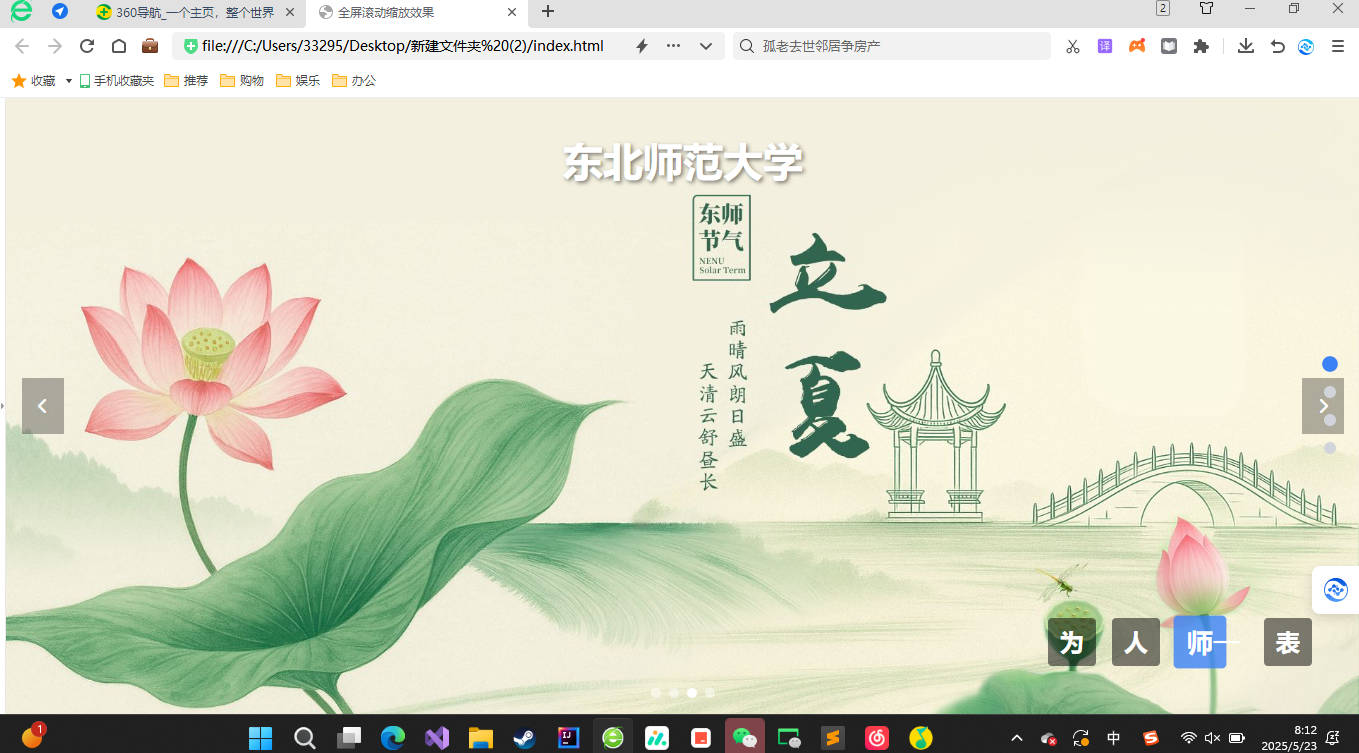Open the downloads arrow icon

1245,46
